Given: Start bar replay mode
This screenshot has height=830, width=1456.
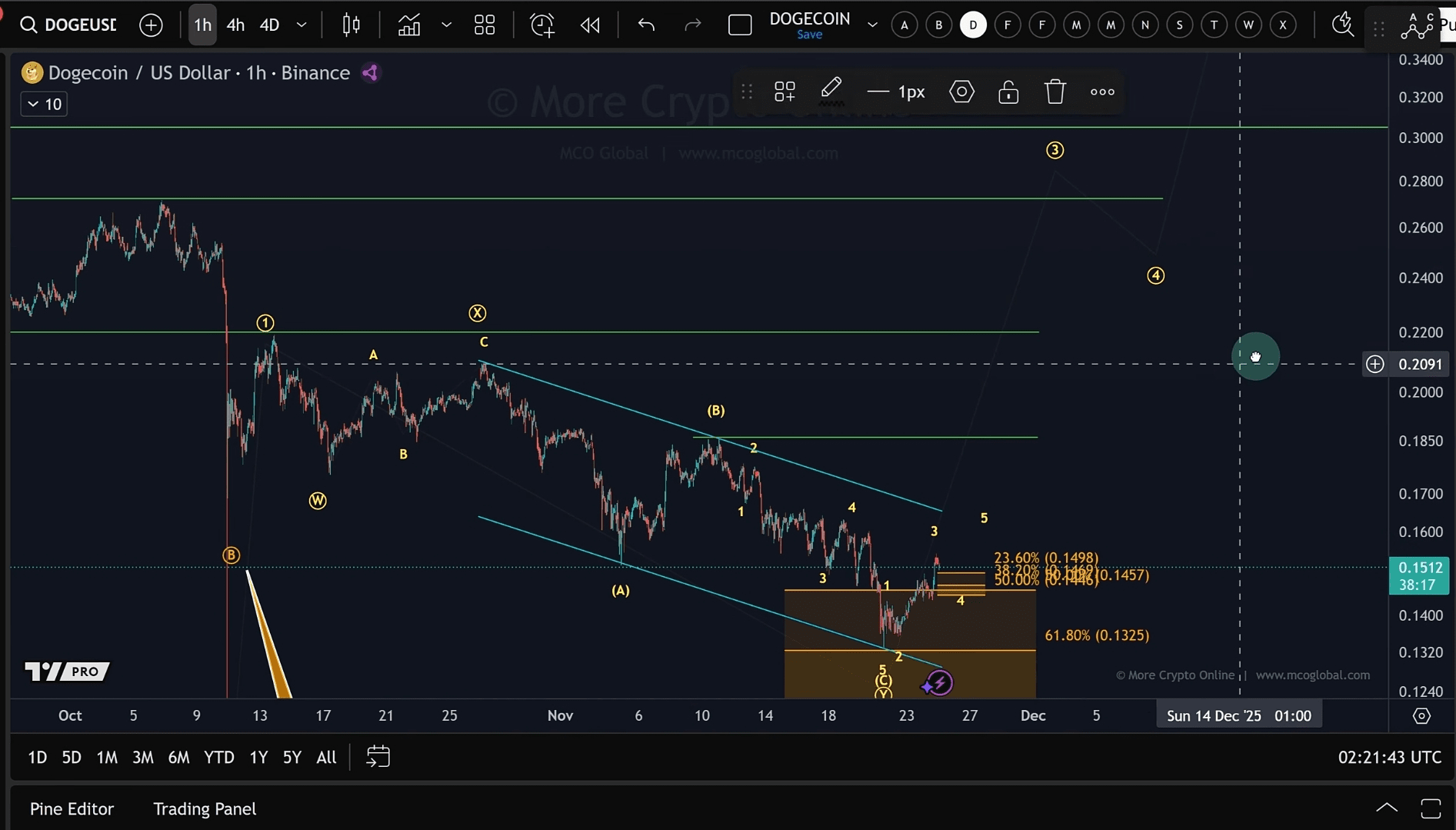Looking at the screenshot, I should 590,25.
